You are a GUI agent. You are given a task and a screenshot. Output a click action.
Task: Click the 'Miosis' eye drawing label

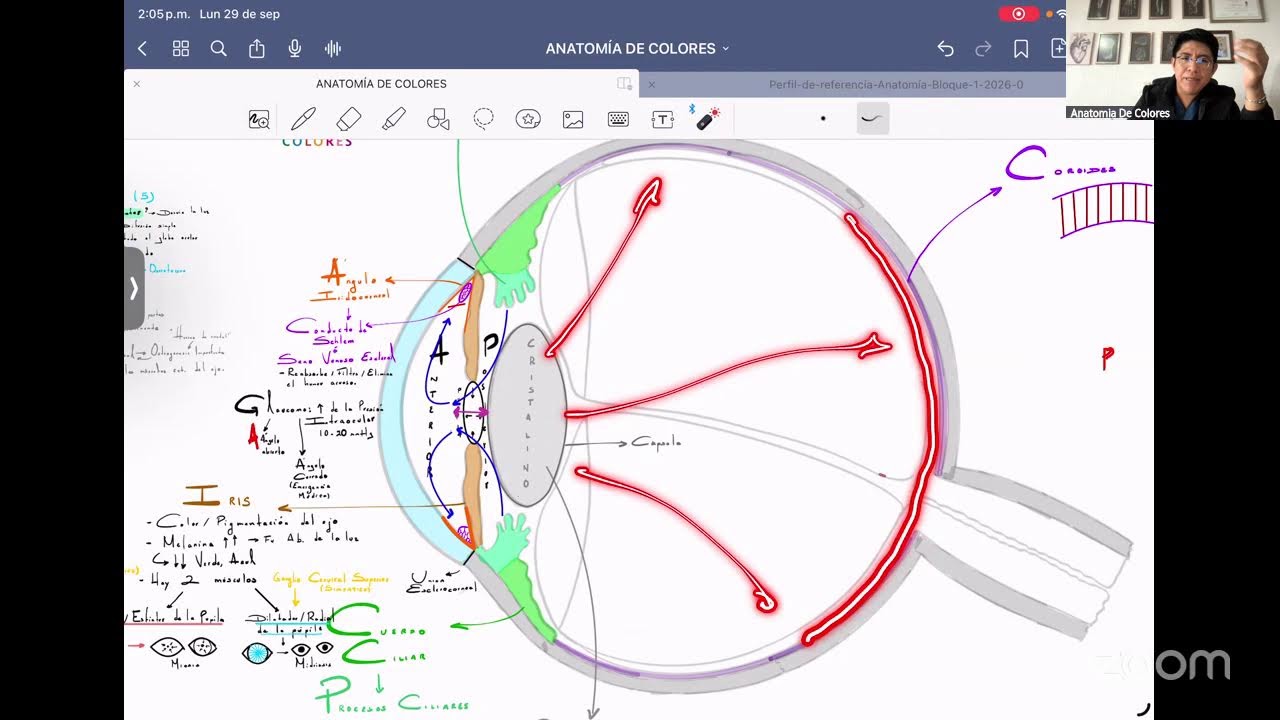coord(184,664)
